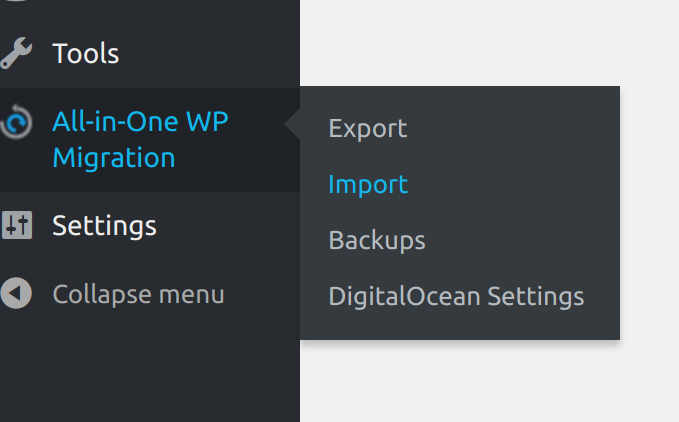Choose Export from the flyout submenu

tap(368, 129)
